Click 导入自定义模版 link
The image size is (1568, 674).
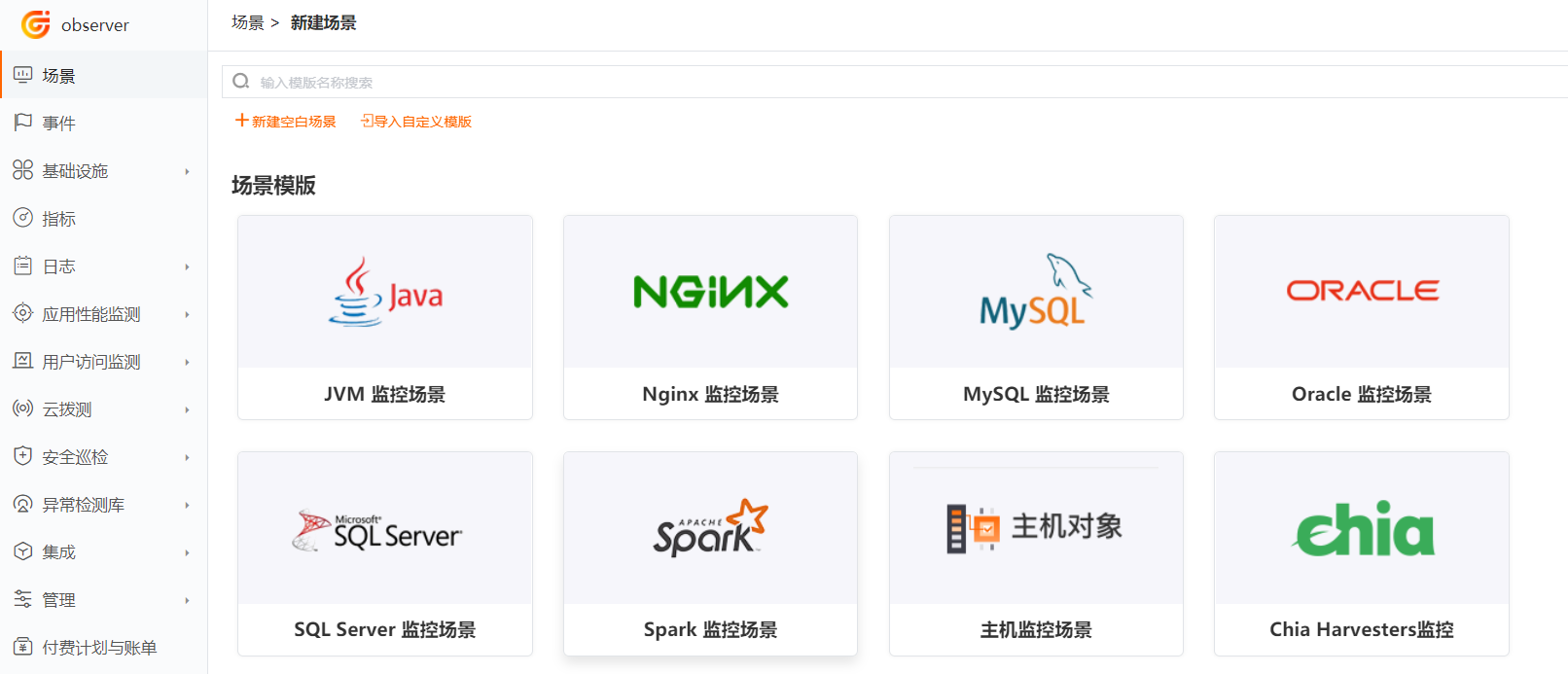pyautogui.click(x=416, y=122)
